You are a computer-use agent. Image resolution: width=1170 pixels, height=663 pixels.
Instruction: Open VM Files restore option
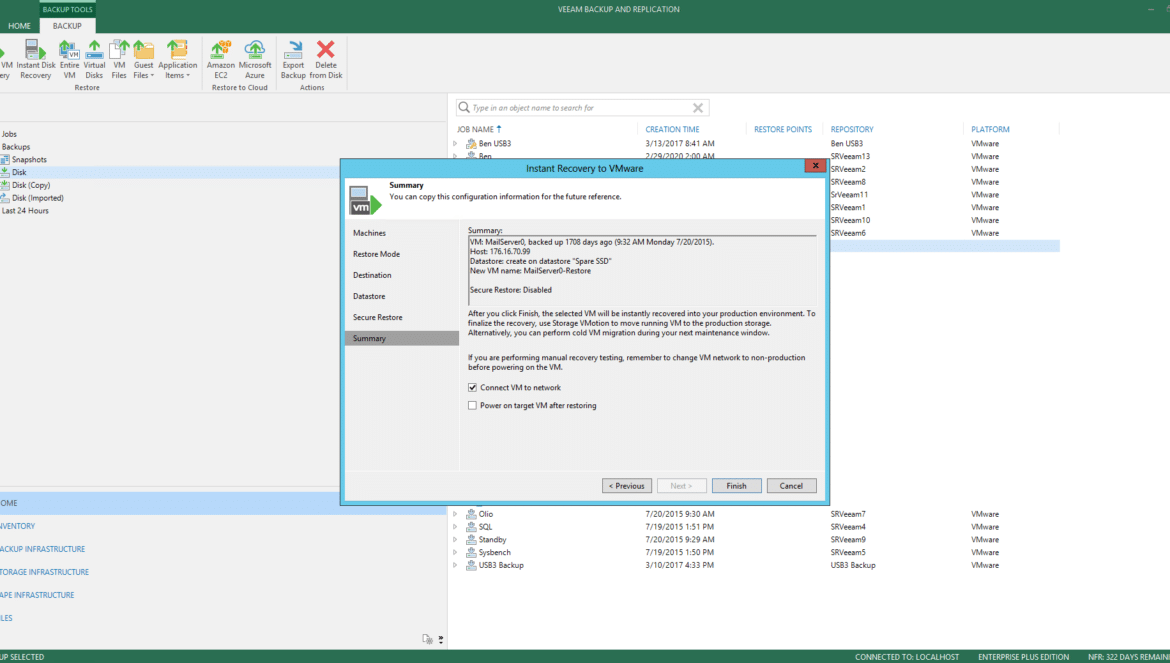tap(119, 59)
